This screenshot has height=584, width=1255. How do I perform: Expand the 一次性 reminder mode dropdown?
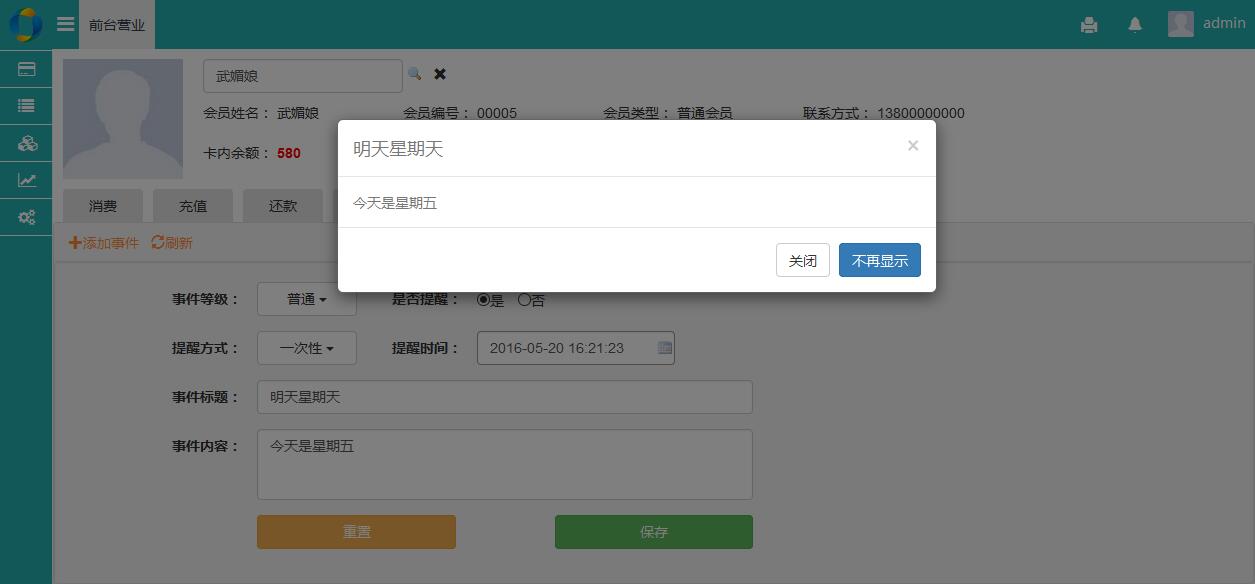pyautogui.click(x=306, y=348)
